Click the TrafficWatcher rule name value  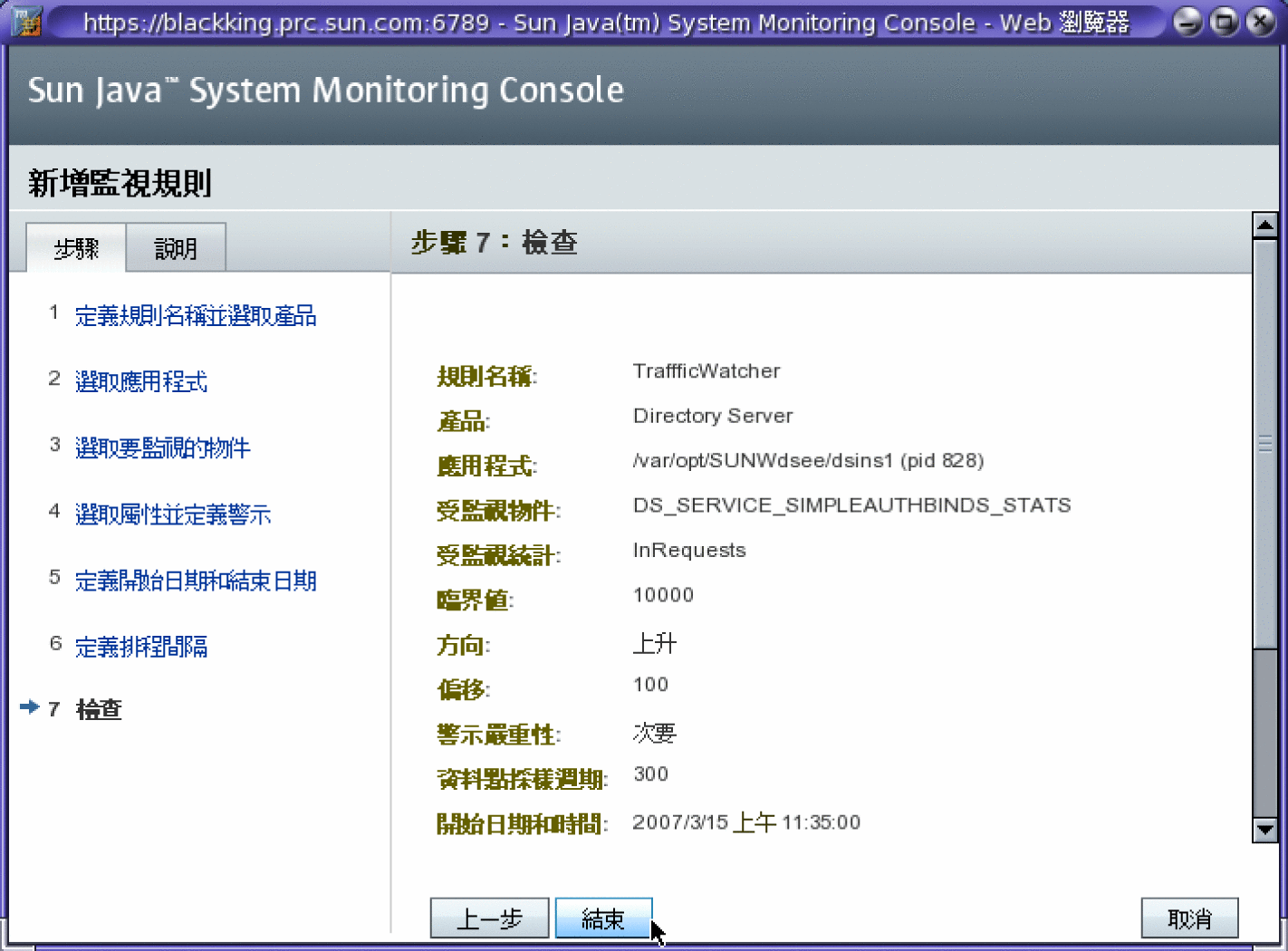(x=706, y=371)
